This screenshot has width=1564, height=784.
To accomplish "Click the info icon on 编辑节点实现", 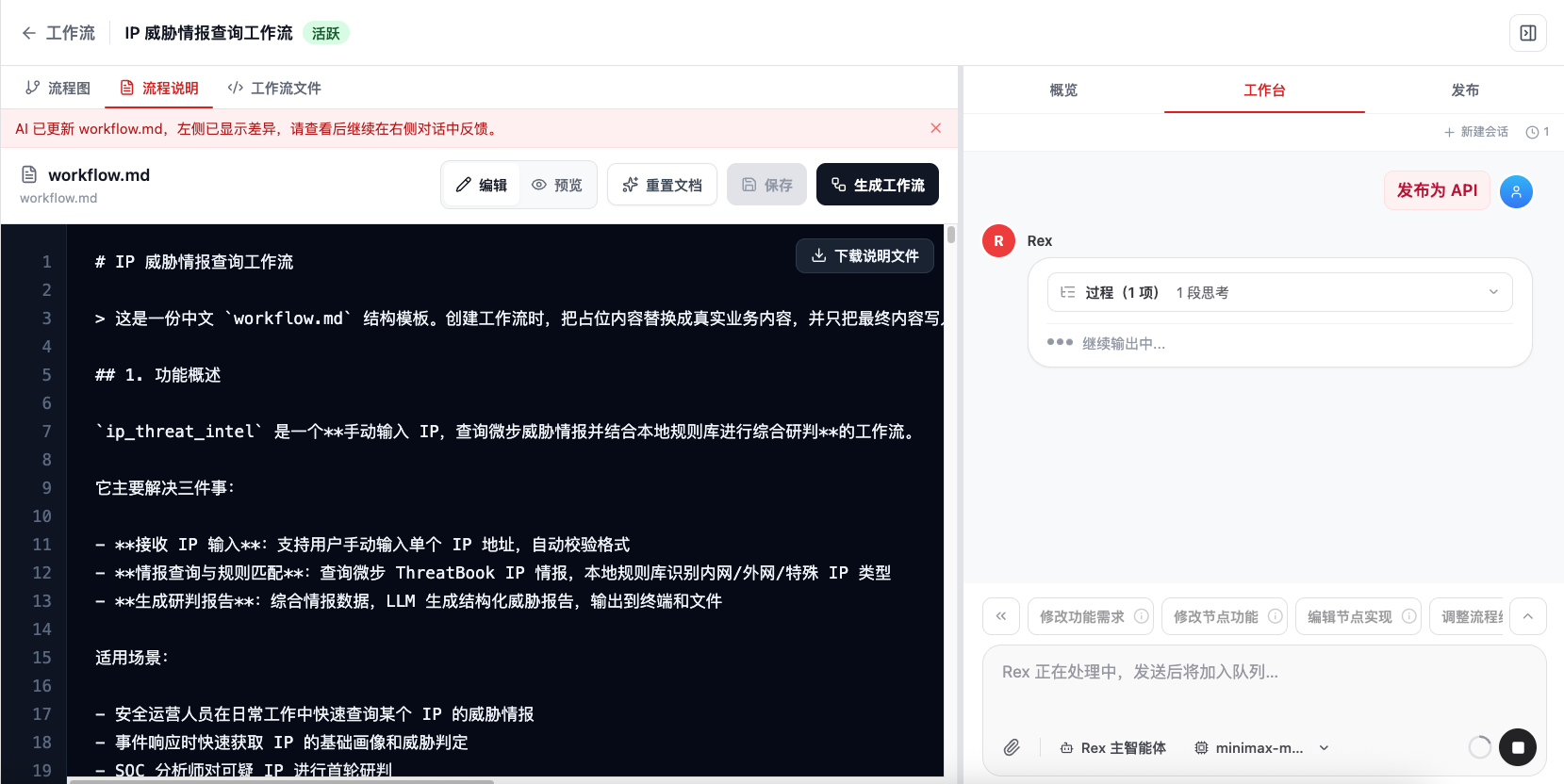I will (x=1409, y=616).
